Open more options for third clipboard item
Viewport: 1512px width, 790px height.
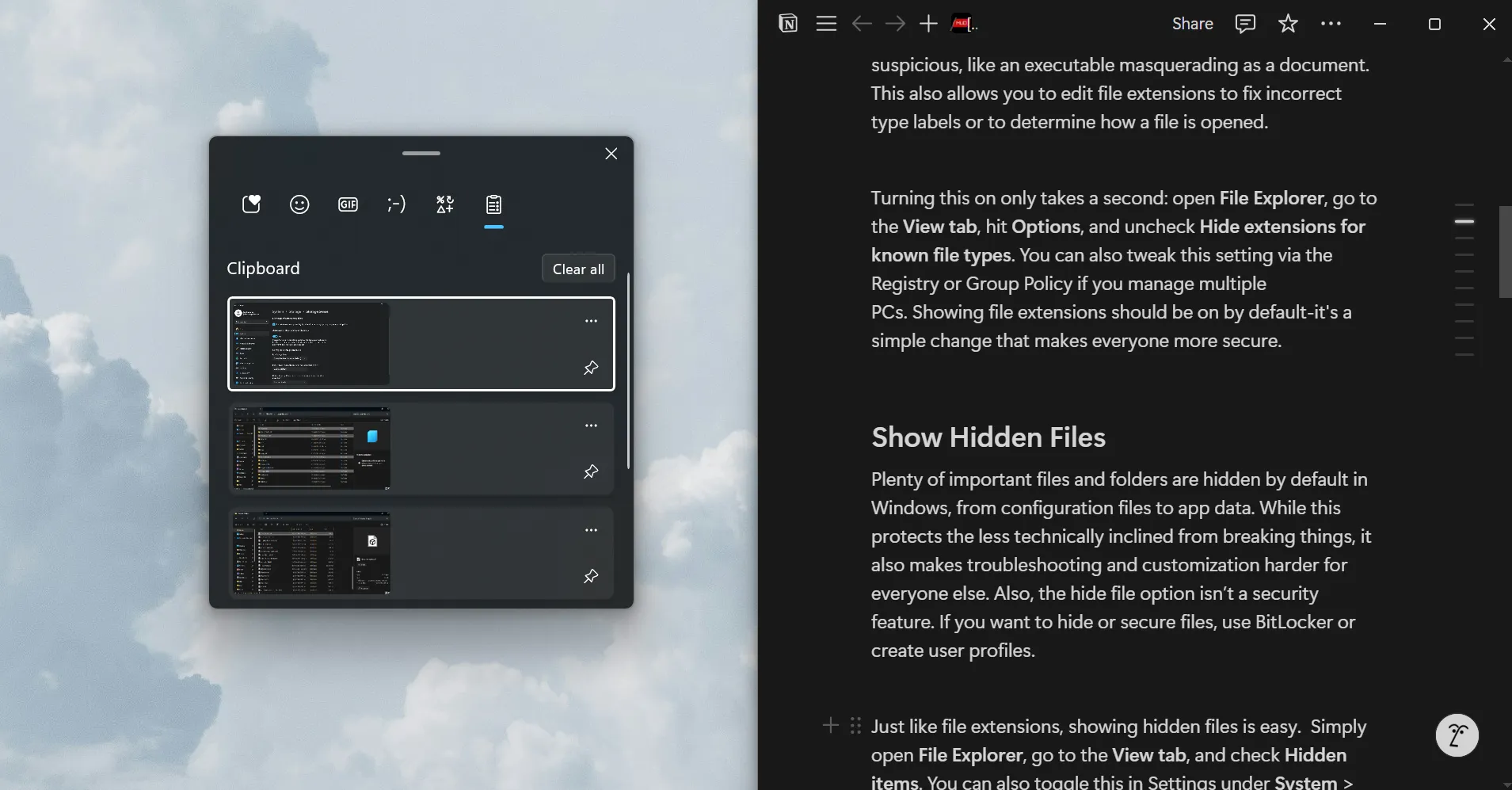tap(591, 530)
